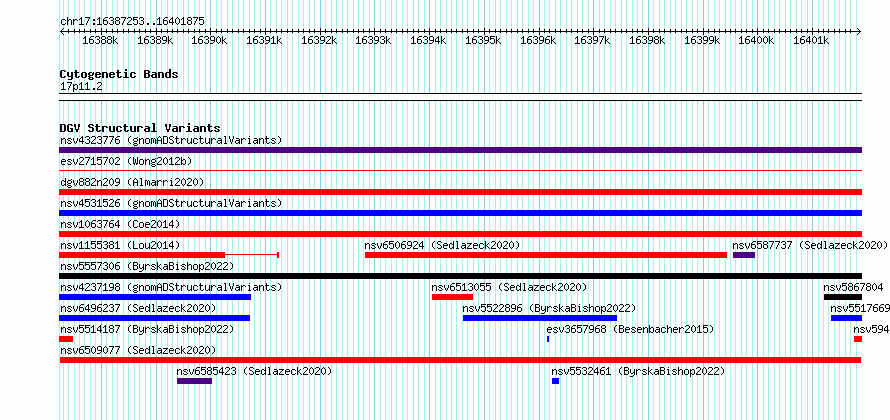
Task: Click the red nsv6506924 variant bar
Action: click(546, 255)
